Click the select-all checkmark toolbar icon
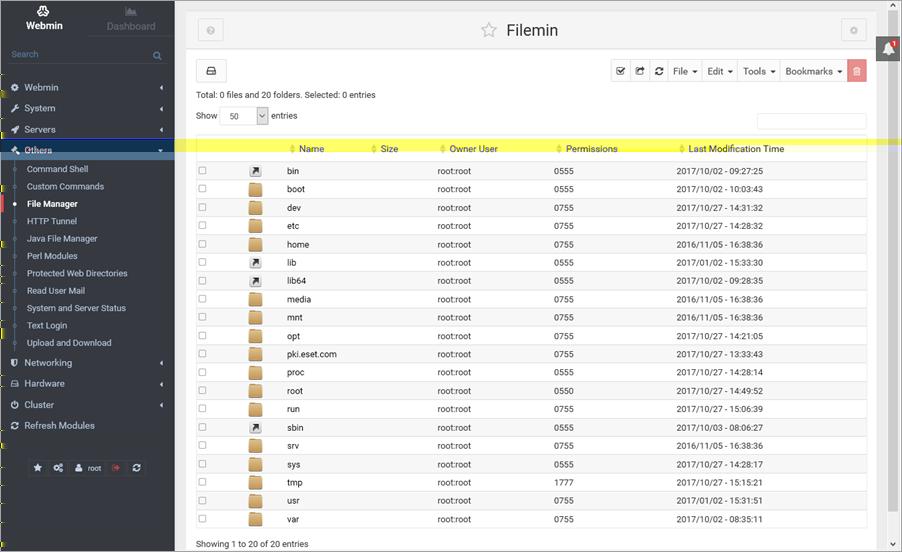 pos(620,71)
